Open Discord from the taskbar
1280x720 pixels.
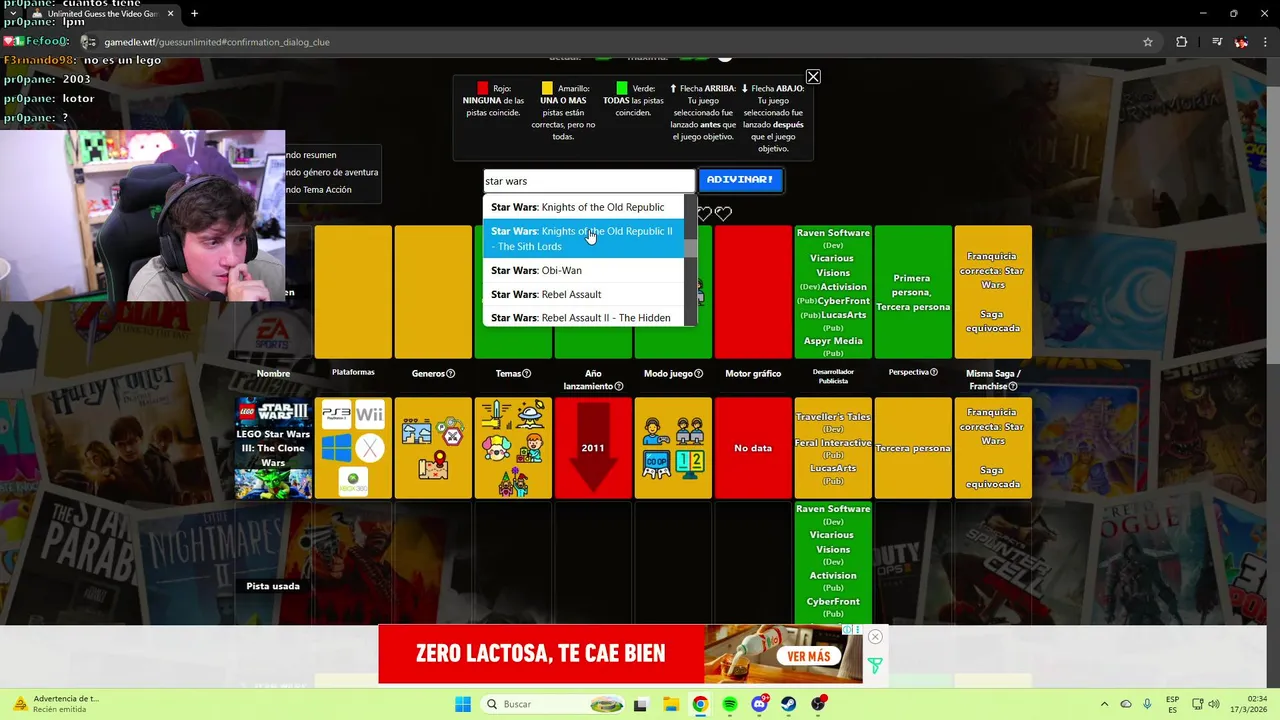pyautogui.click(x=760, y=704)
